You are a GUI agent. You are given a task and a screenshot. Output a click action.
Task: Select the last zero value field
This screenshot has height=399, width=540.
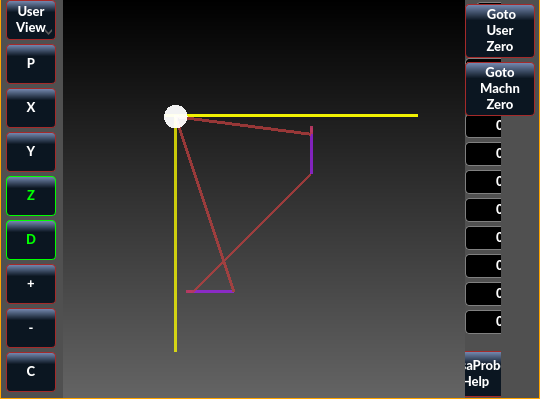coord(484,322)
